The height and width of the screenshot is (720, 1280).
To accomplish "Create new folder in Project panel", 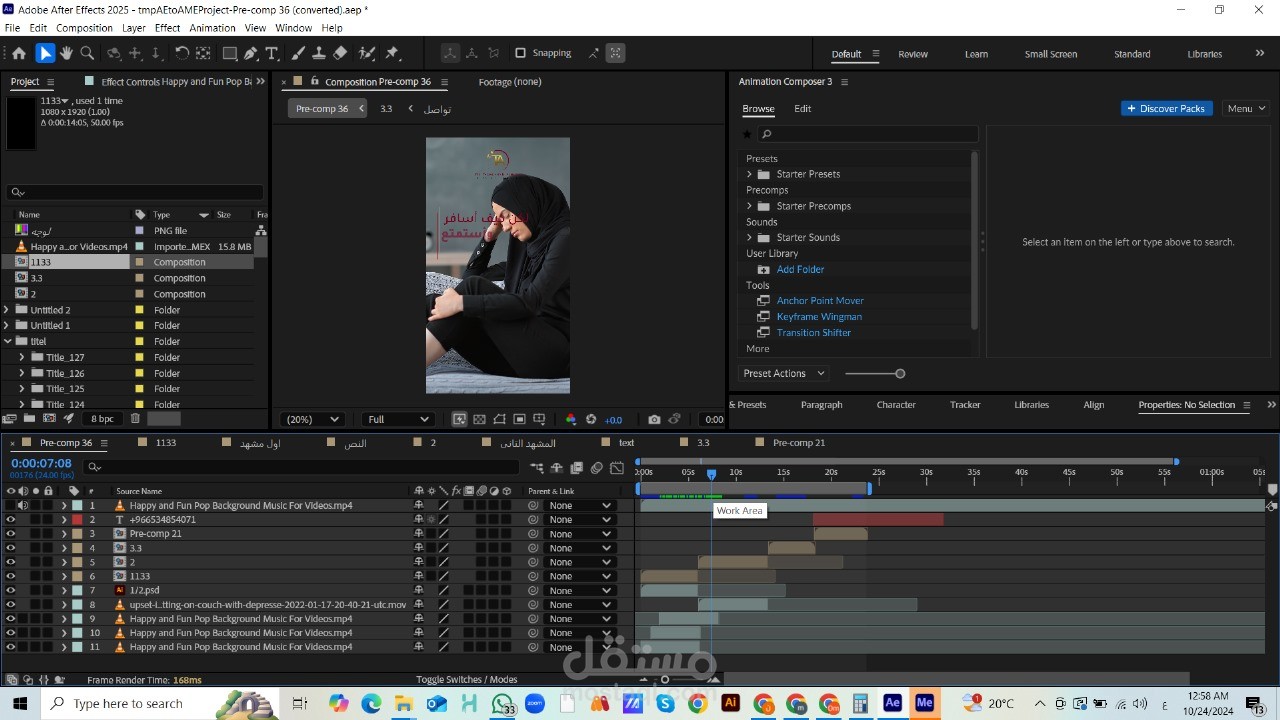I will coord(30,419).
